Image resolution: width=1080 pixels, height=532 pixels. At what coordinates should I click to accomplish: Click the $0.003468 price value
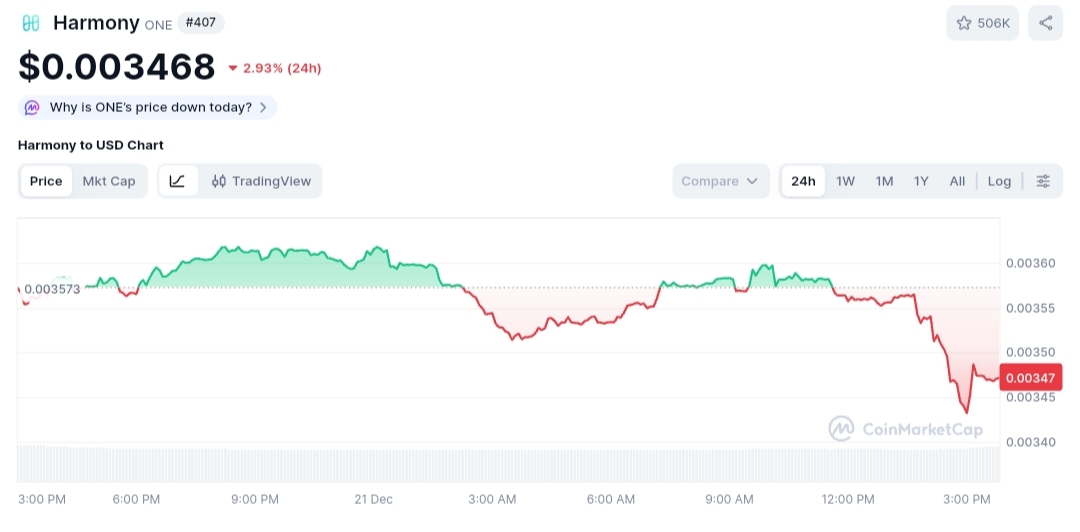click(116, 67)
